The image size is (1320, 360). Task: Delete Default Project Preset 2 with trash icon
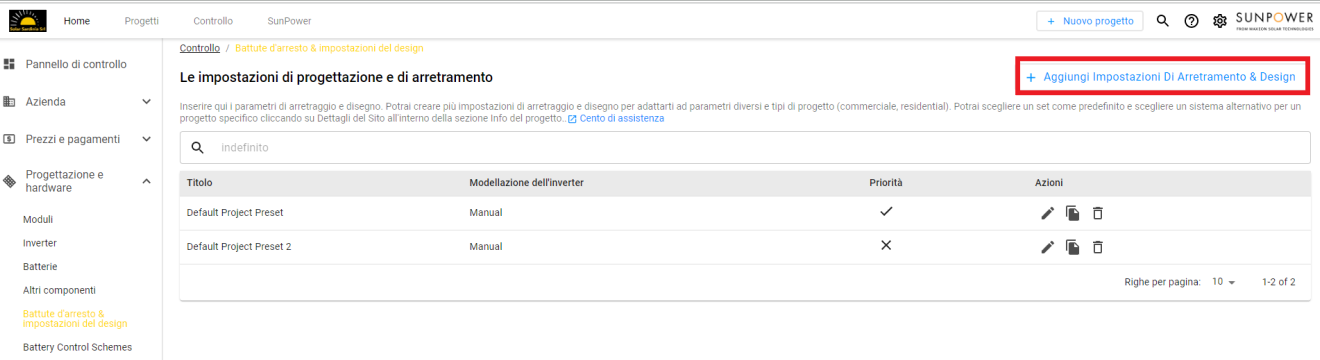(1097, 247)
